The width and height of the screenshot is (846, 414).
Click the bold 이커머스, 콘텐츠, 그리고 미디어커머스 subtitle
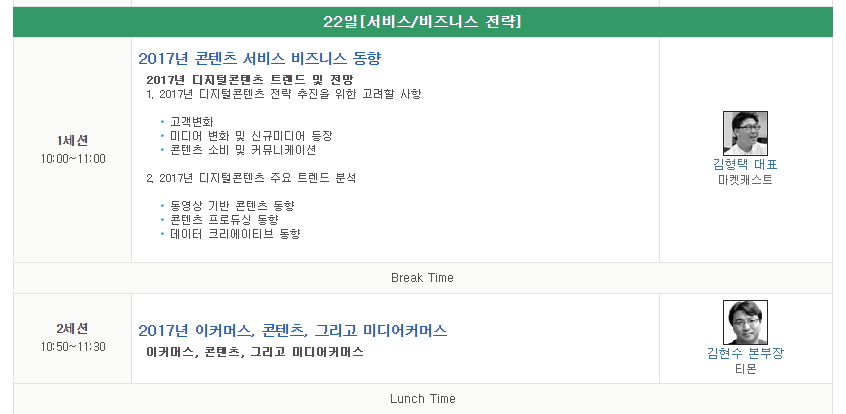click(x=255, y=352)
